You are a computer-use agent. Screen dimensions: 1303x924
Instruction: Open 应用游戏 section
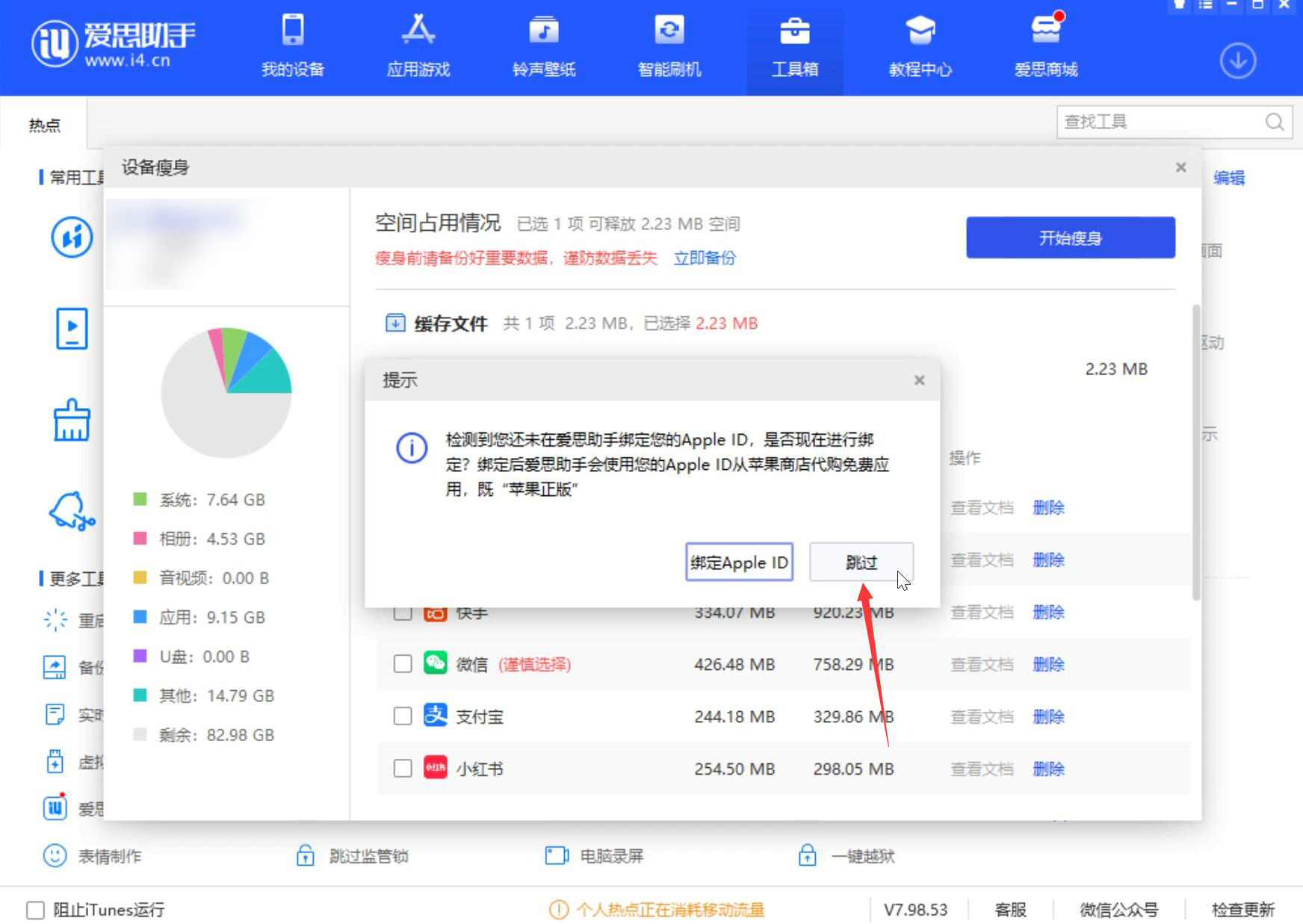(x=418, y=48)
